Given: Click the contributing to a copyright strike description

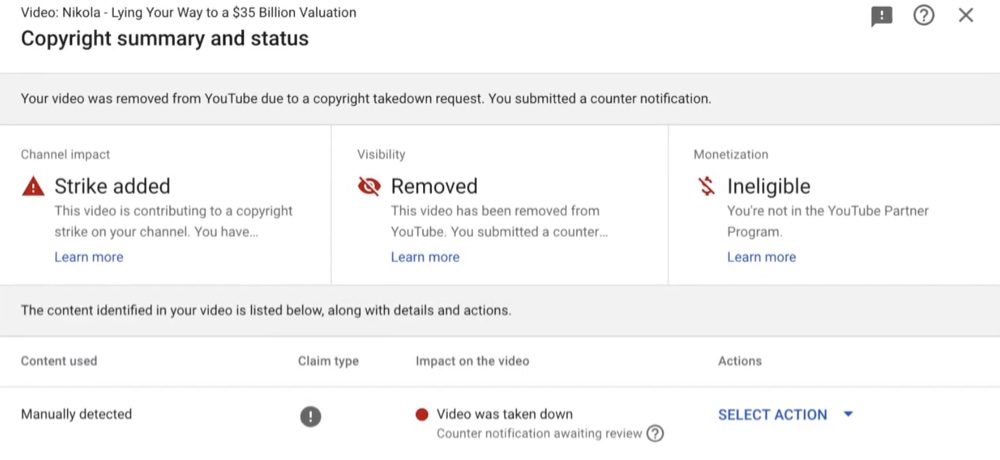Looking at the screenshot, I should point(173,221).
